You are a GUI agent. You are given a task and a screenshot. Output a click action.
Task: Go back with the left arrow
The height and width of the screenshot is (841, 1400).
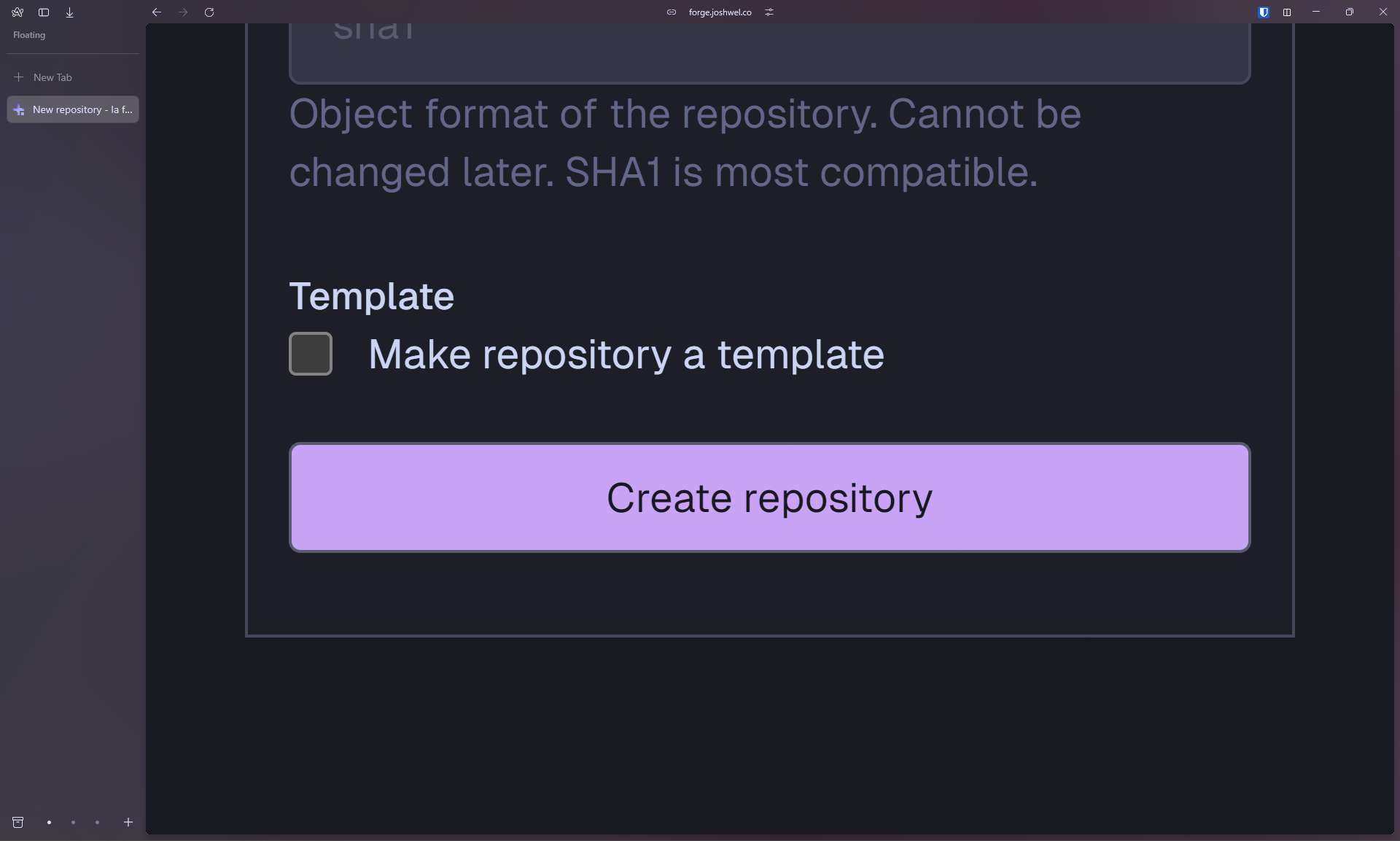point(157,12)
